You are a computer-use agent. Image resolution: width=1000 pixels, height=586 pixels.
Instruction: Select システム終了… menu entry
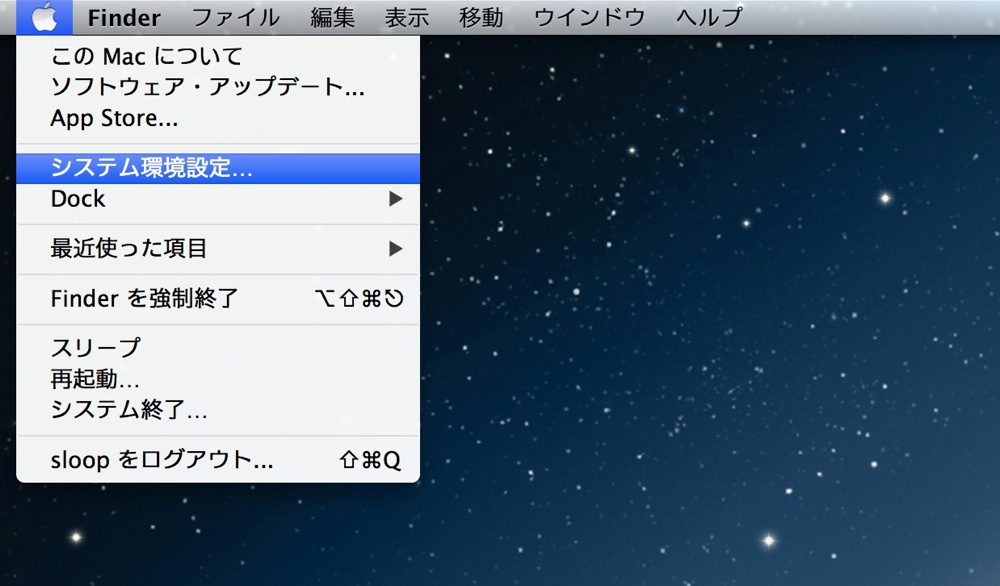coord(217,409)
